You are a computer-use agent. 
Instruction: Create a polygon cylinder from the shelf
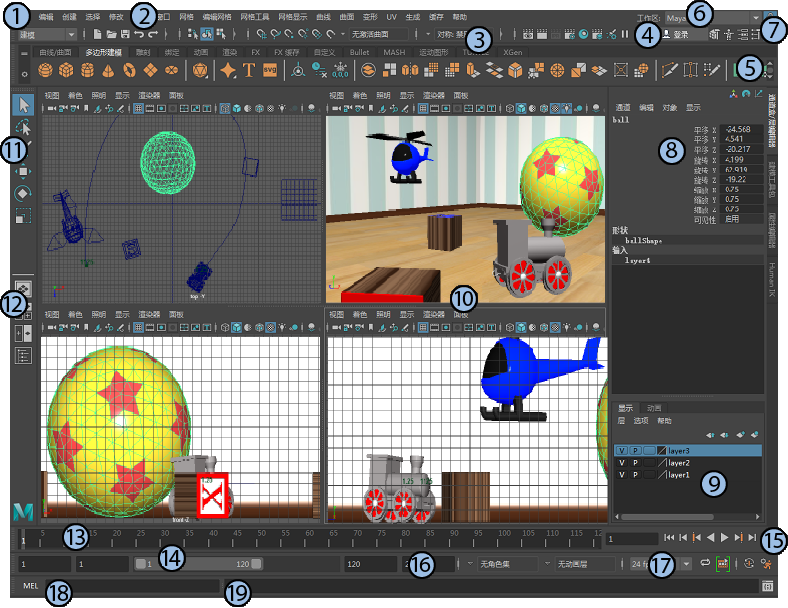click(x=87, y=70)
